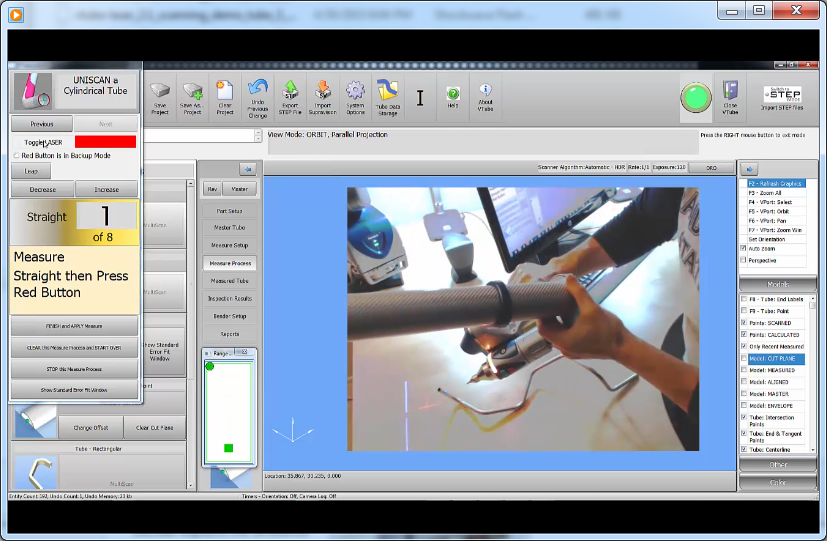This screenshot has height=541, width=827.
Task: Toggle Red Button Is in Backup Mode
Action: [16, 156]
